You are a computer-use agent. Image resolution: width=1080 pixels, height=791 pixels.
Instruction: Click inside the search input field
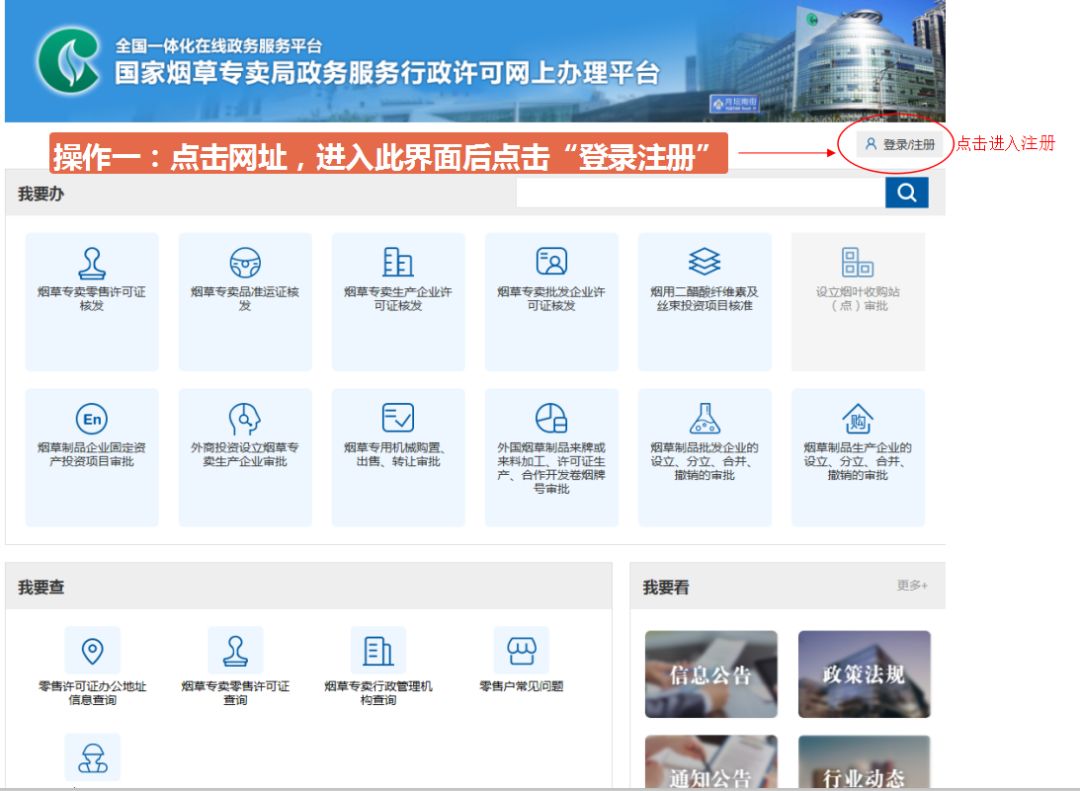(700, 193)
